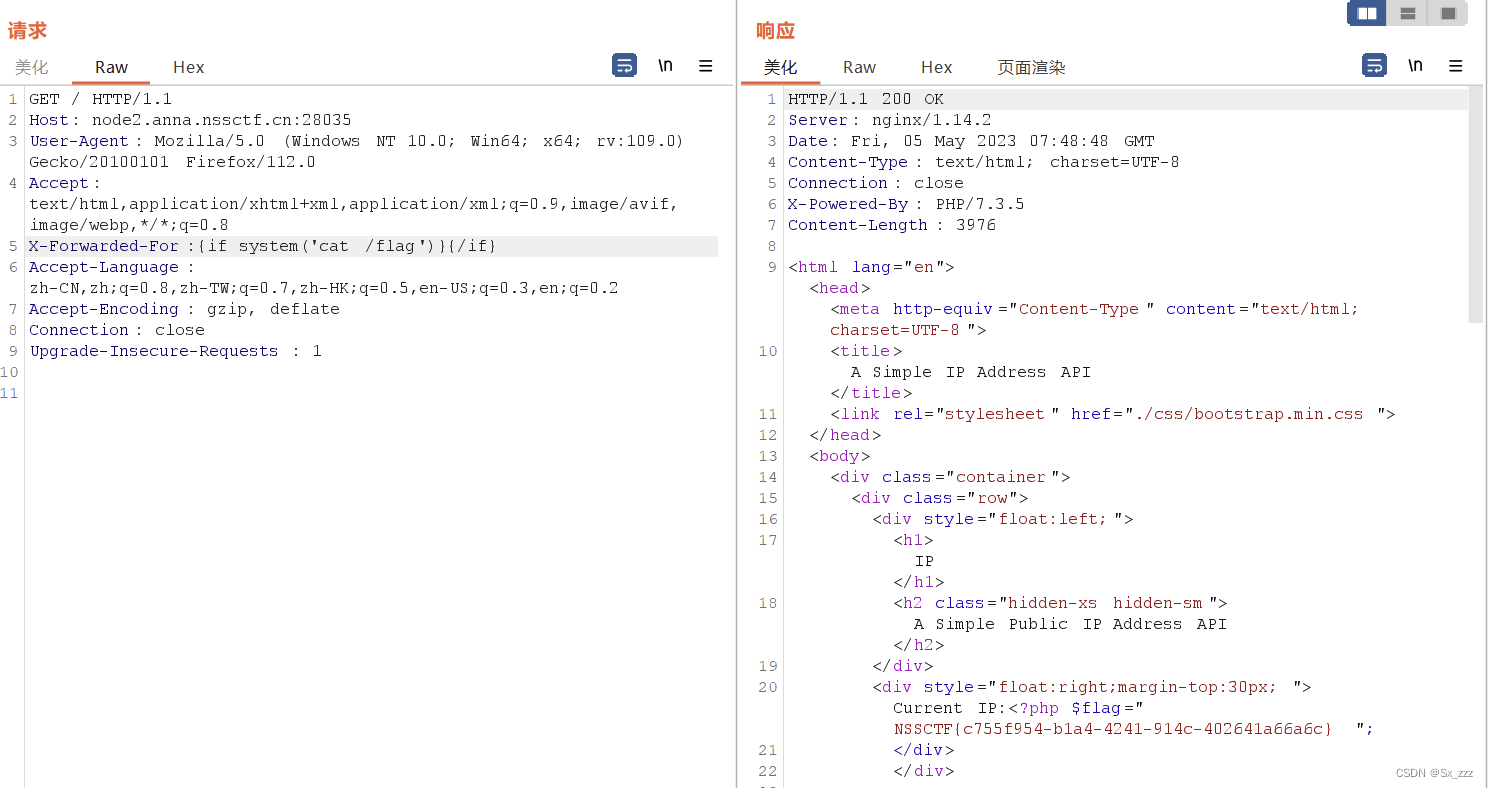Click the Upgrade-Insecure-Requests header line
The image size is (1488, 788).
175,351
